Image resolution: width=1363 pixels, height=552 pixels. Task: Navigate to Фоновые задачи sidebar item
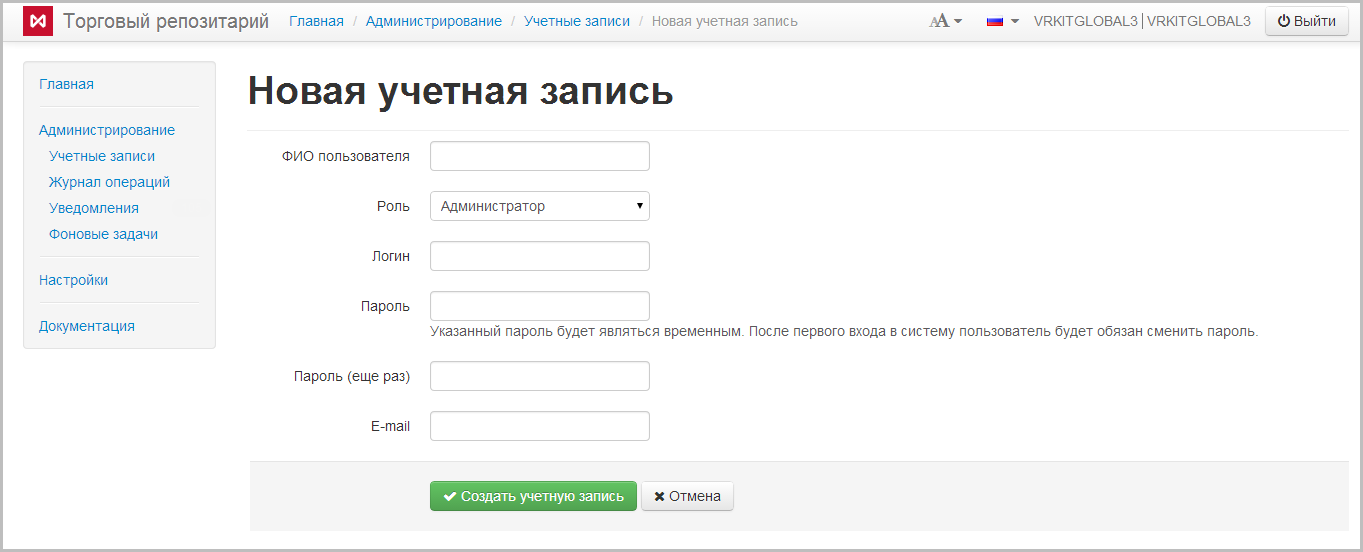[x=103, y=234]
